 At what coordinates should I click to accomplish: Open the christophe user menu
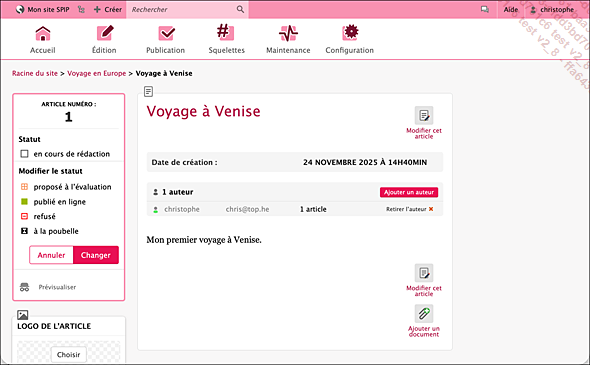coord(552,9)
